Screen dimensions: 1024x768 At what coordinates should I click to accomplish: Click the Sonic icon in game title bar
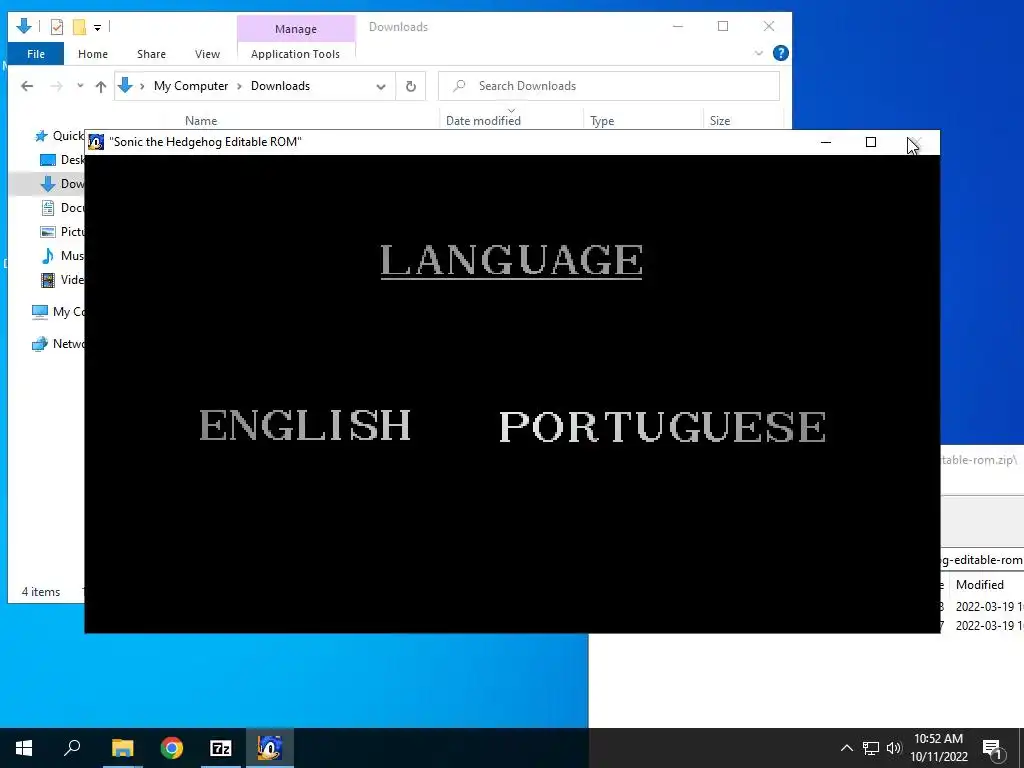coord(96,142)
